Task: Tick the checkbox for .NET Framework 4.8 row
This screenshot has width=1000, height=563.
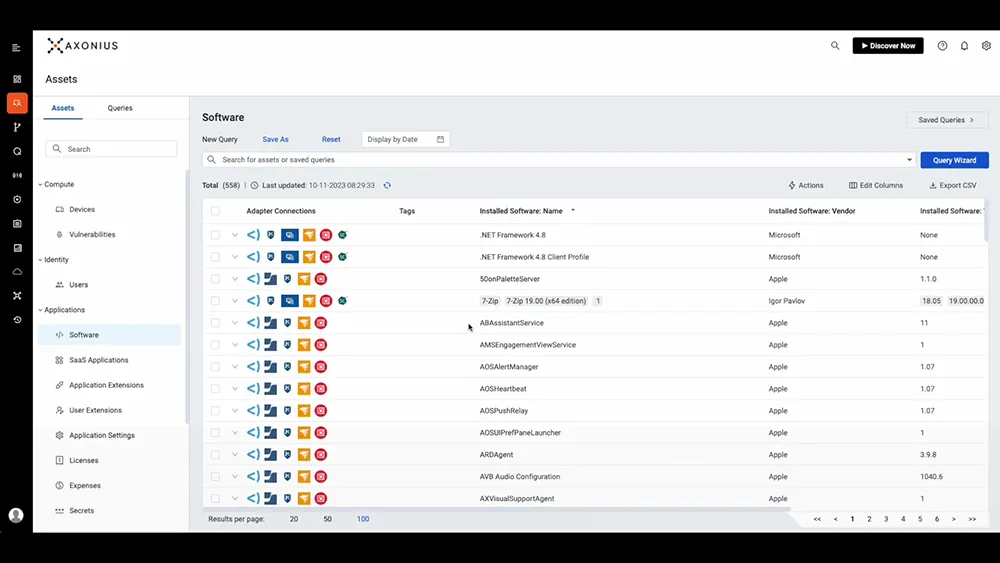Action: point(215,235)
